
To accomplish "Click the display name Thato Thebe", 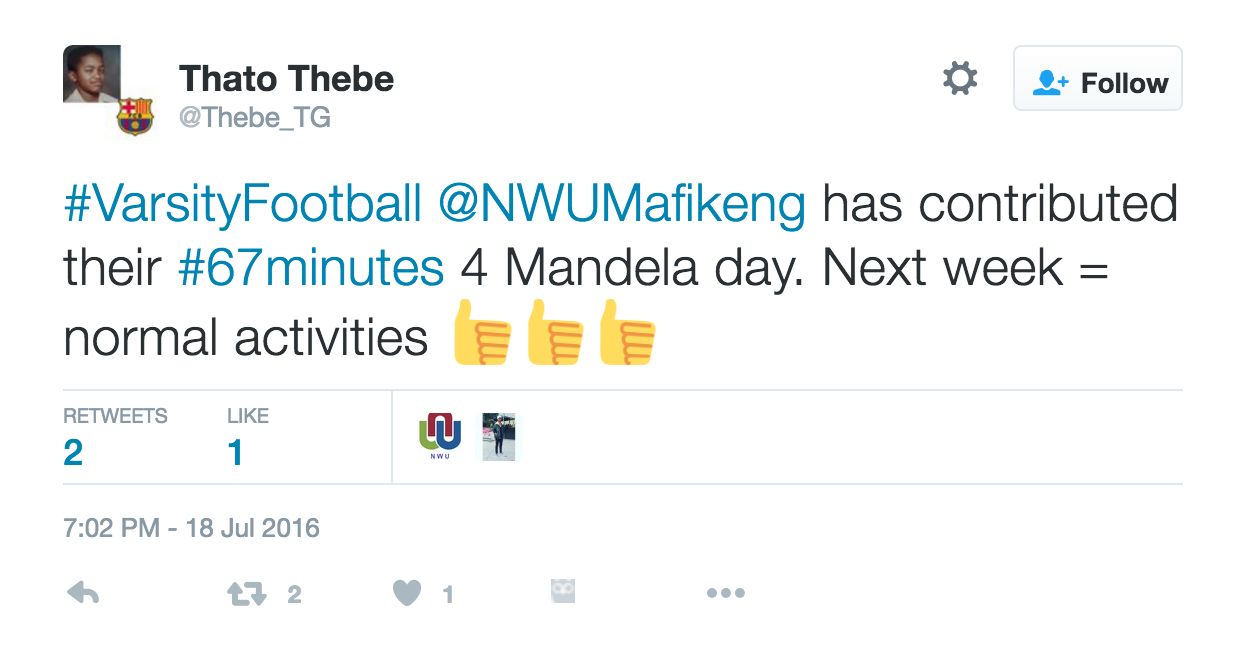I will coord(286,79).
